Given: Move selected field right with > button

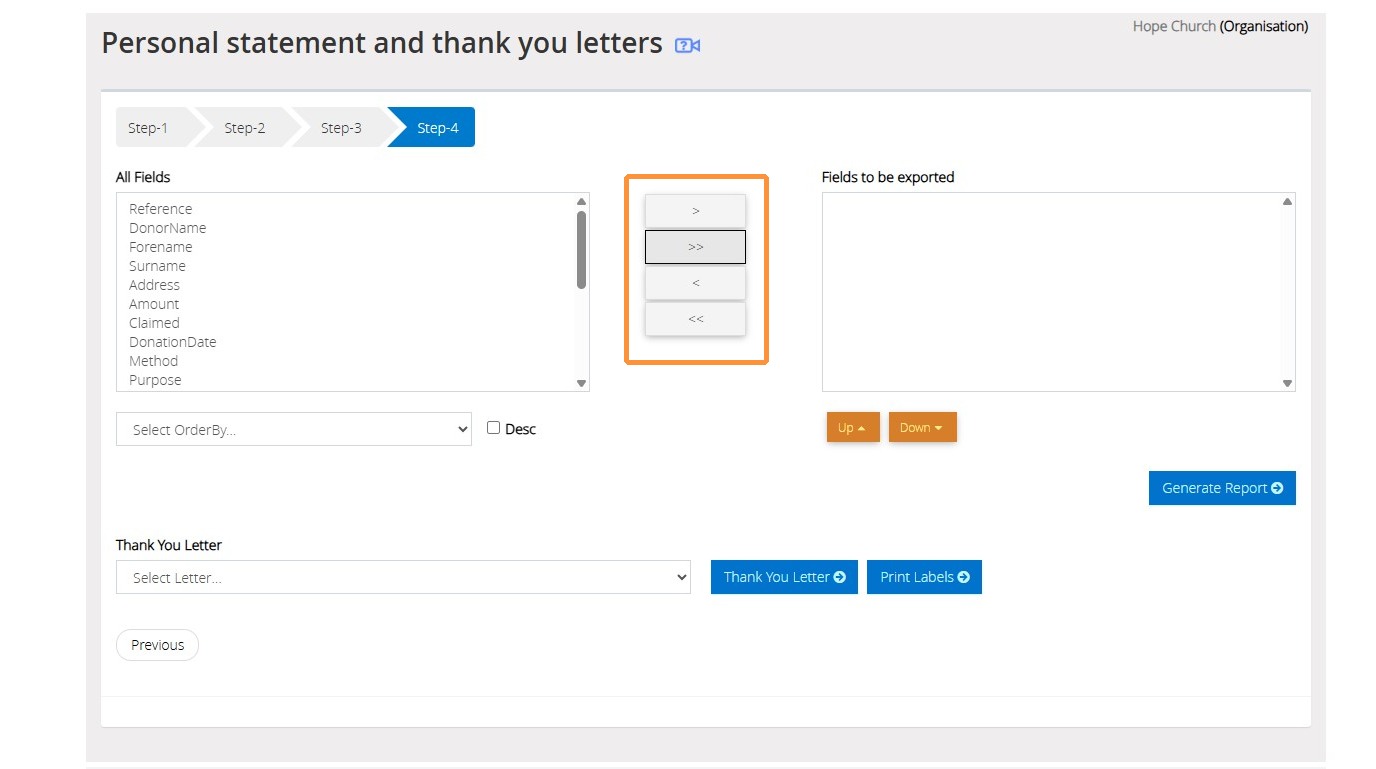Looking at the screenshot, I should click(695, 211).
